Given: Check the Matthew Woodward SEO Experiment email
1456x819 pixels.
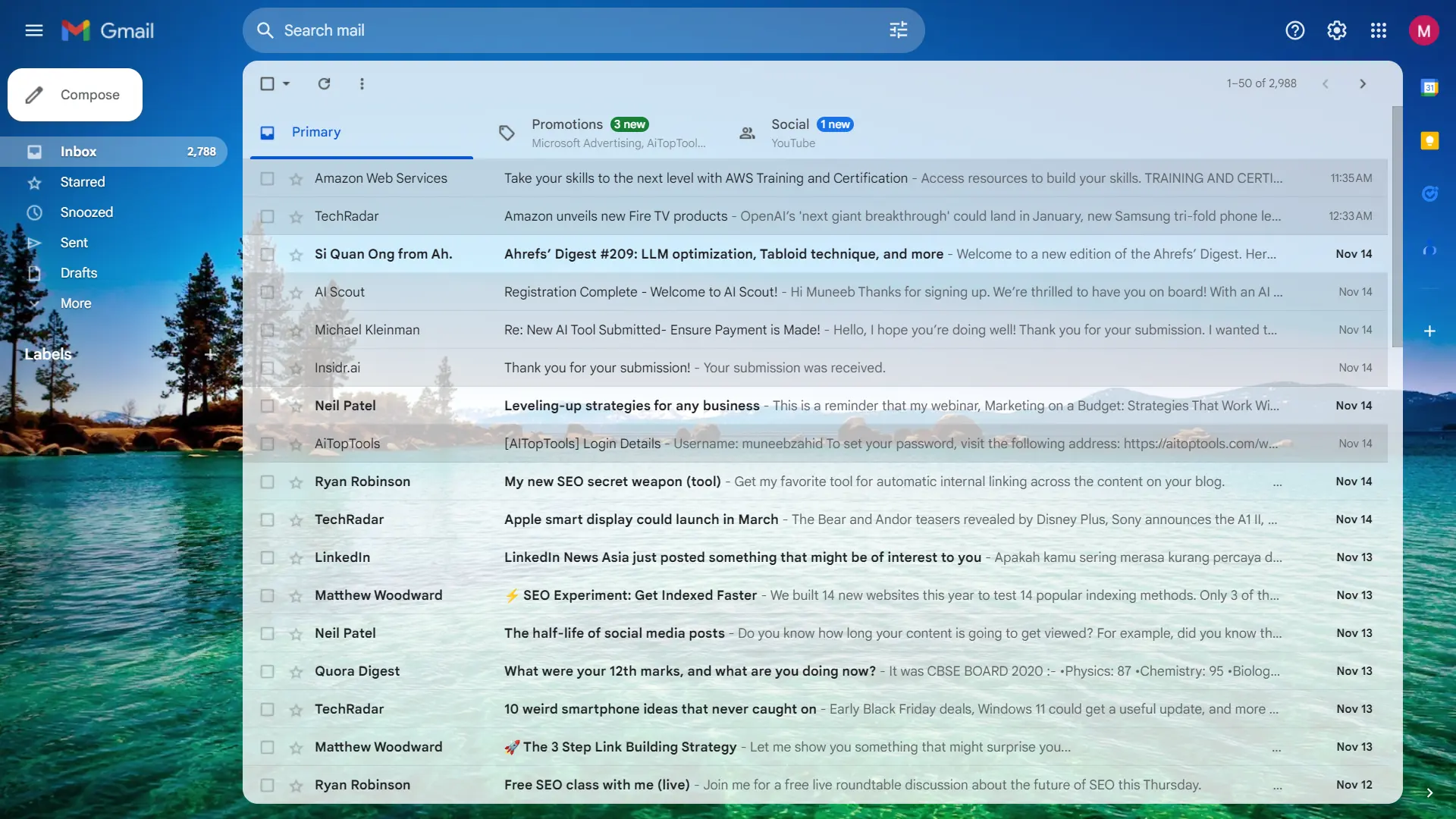Looking at the screenshot, I should (267, 595).
